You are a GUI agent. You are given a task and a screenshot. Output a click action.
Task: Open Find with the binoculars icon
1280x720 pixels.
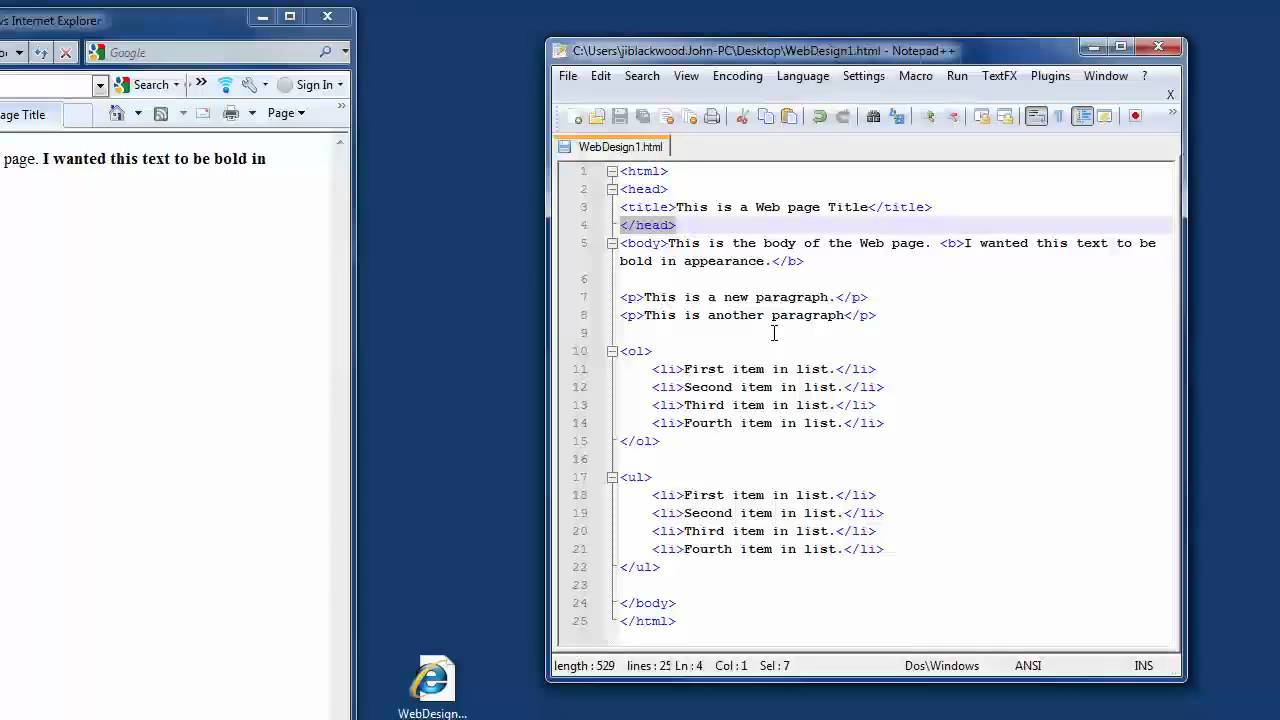point(873,116)
